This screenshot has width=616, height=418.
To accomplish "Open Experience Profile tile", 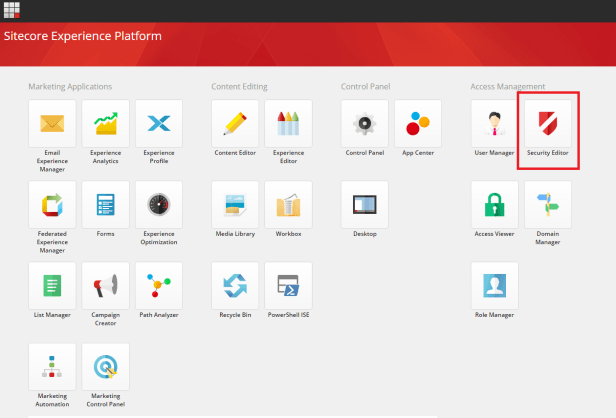I will [x=158, y=124].
